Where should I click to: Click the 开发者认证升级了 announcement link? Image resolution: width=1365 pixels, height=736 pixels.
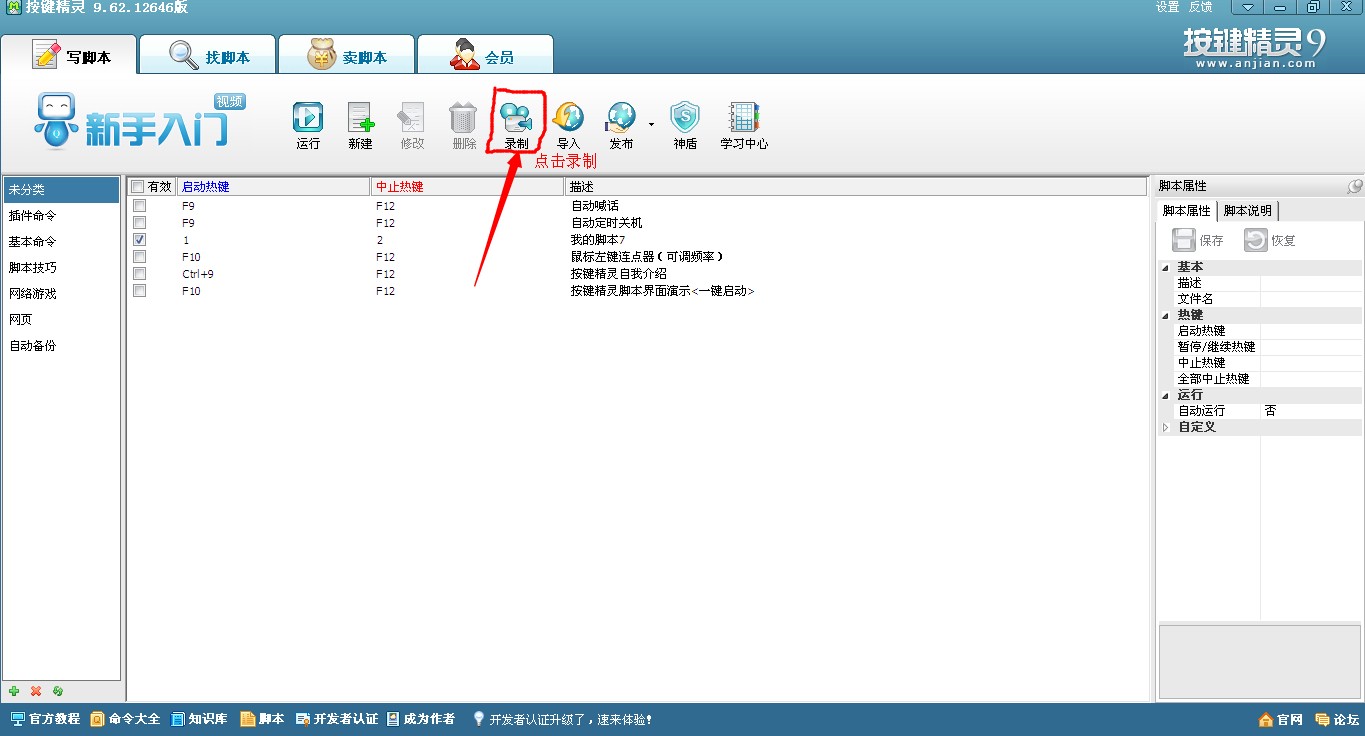point(563,719)
